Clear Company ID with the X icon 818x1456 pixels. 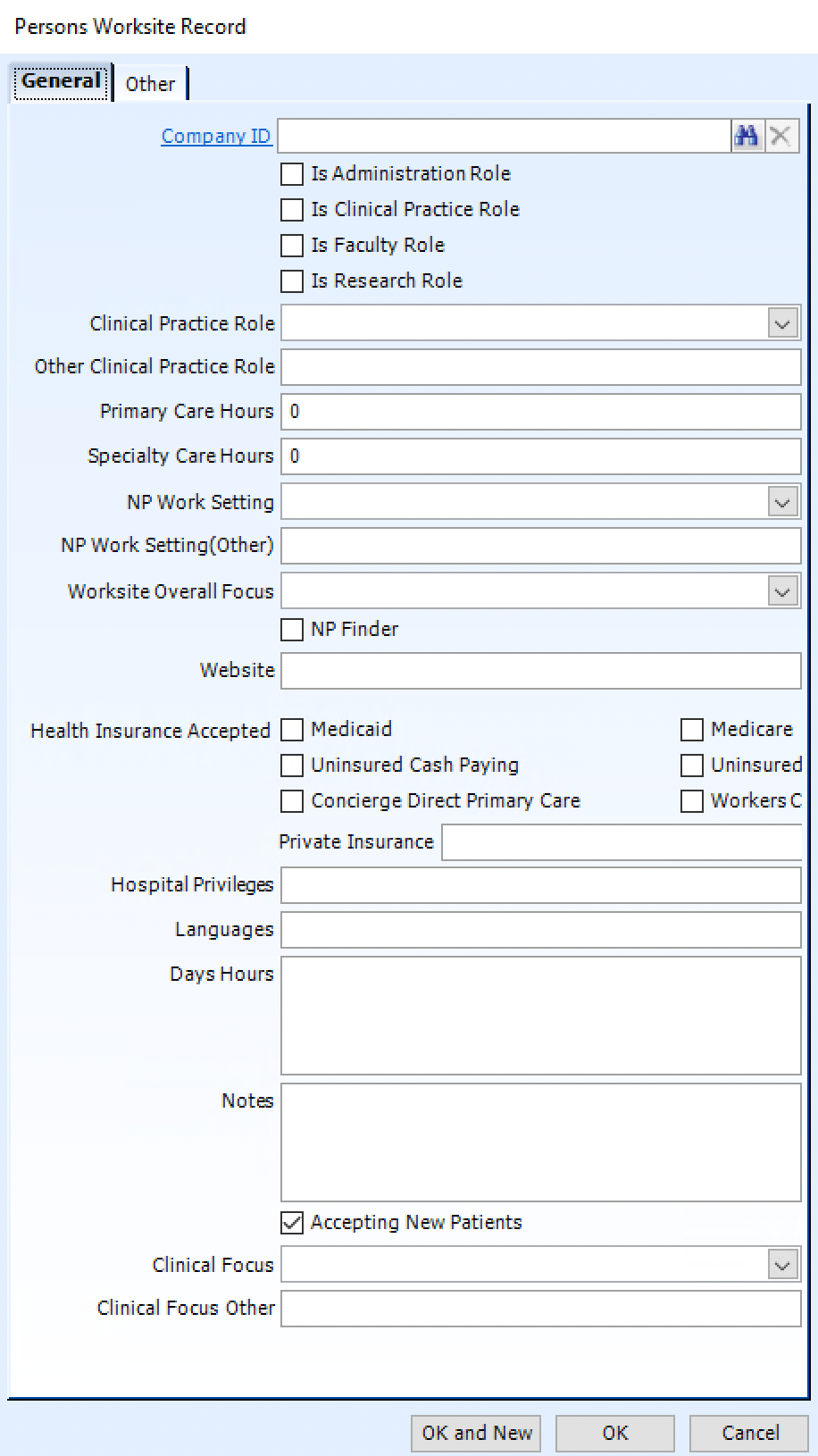[x=780, y=136]
